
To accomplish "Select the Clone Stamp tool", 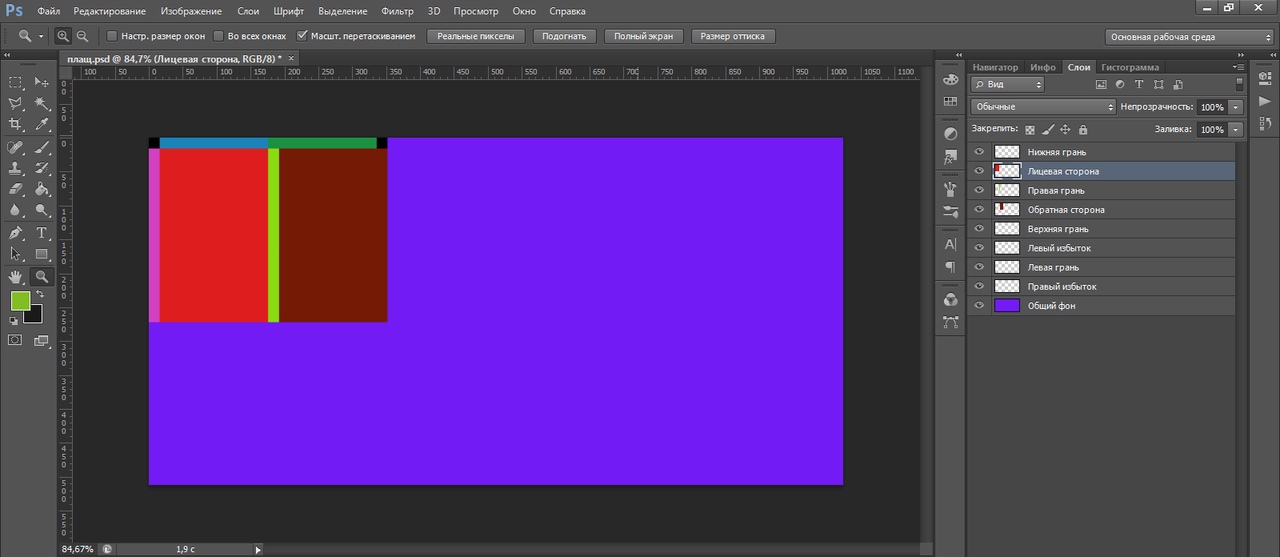I will click(15, 168).
